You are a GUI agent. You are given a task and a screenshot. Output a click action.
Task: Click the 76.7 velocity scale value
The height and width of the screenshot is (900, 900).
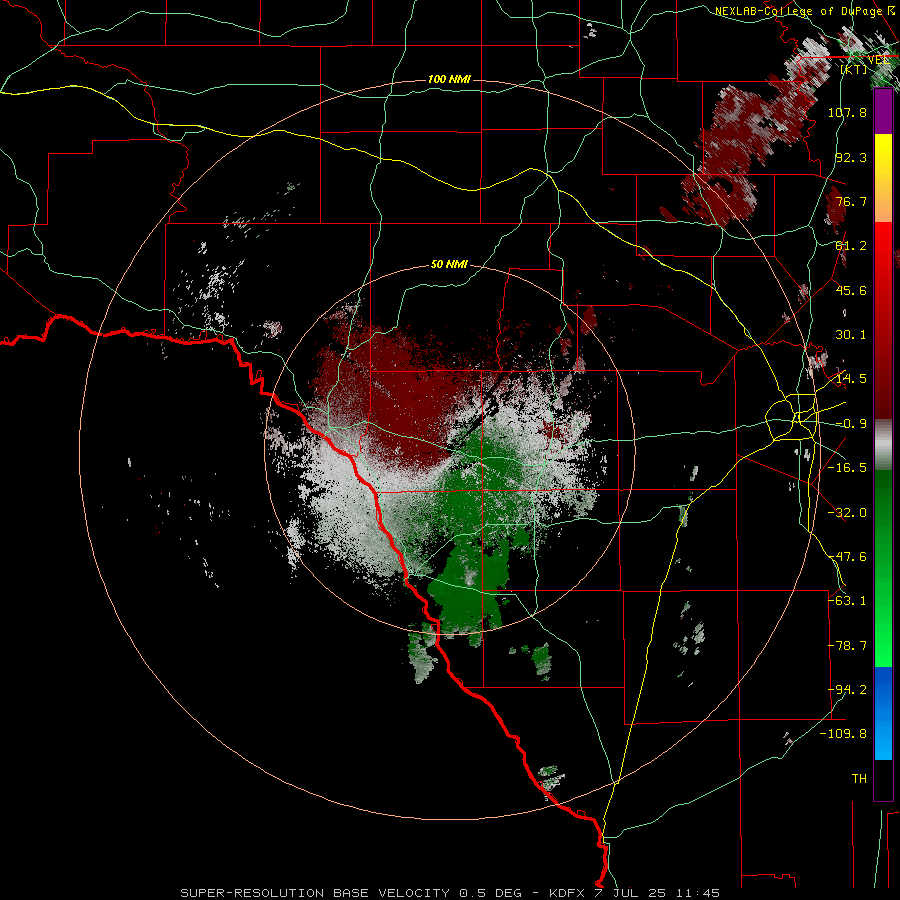851,201
